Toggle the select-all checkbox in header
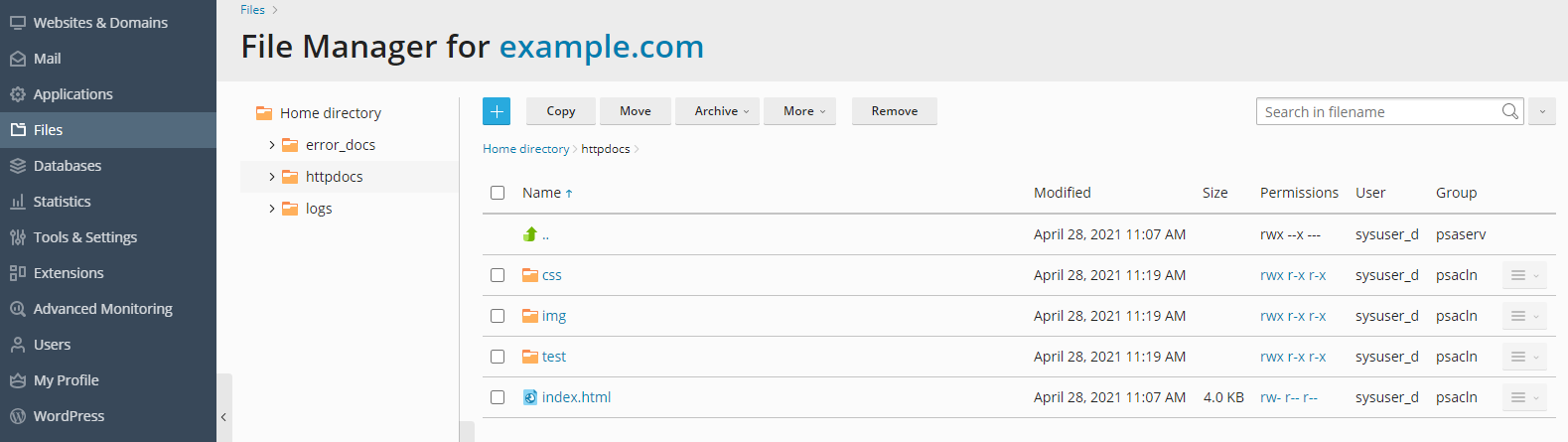The height and width of the screenshot is (442, 1568). tap(498, 193)
